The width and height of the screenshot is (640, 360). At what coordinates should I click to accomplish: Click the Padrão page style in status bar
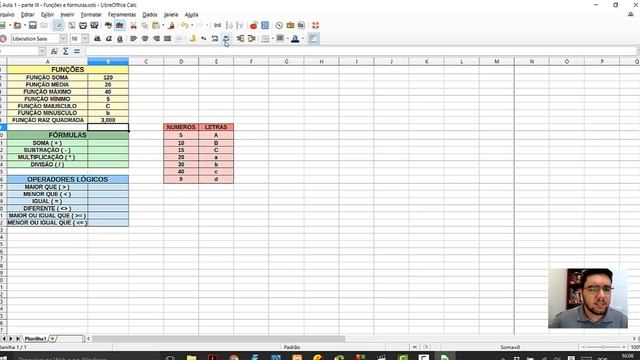[x=292, y=347]
